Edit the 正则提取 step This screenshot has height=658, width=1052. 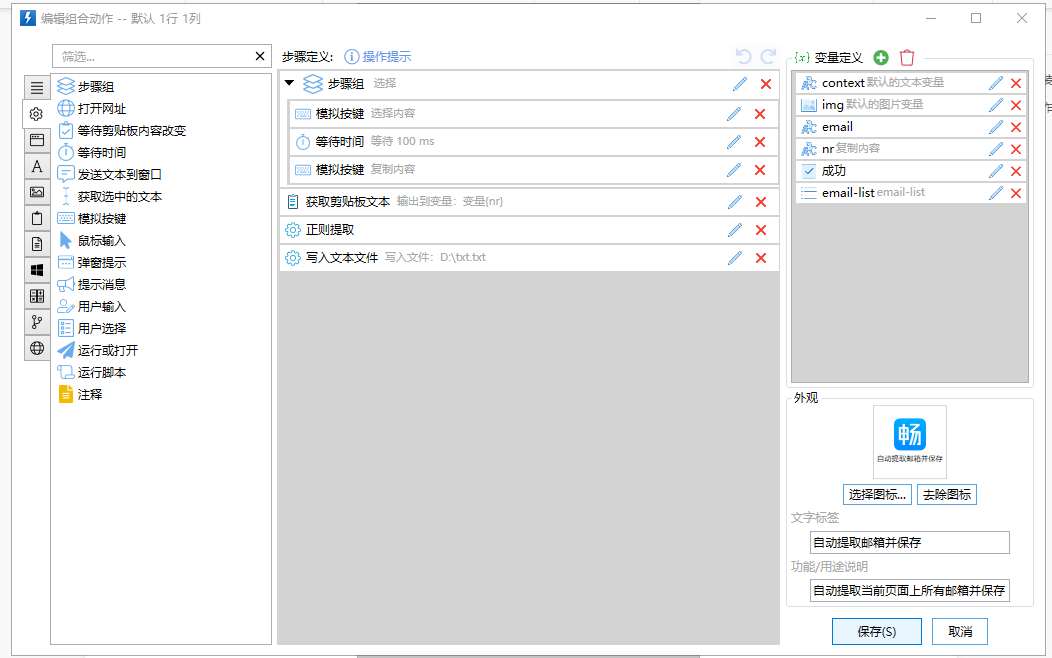pos(735,230)
